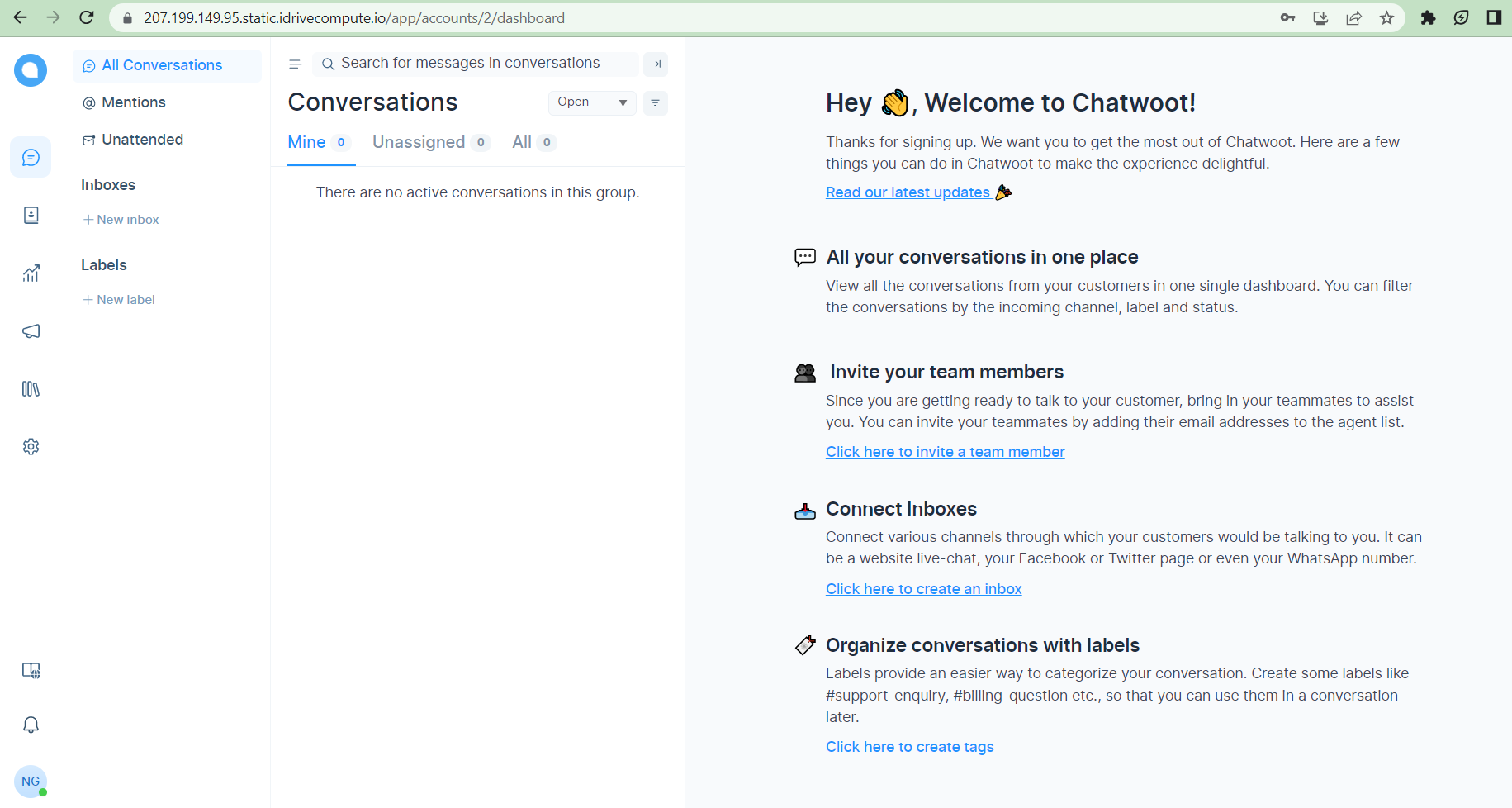Image resolution: width=1512 pixels, height=808 pixels.
Task: Click the install app icon in the address bar
Action: click(x=1320, y=17)
